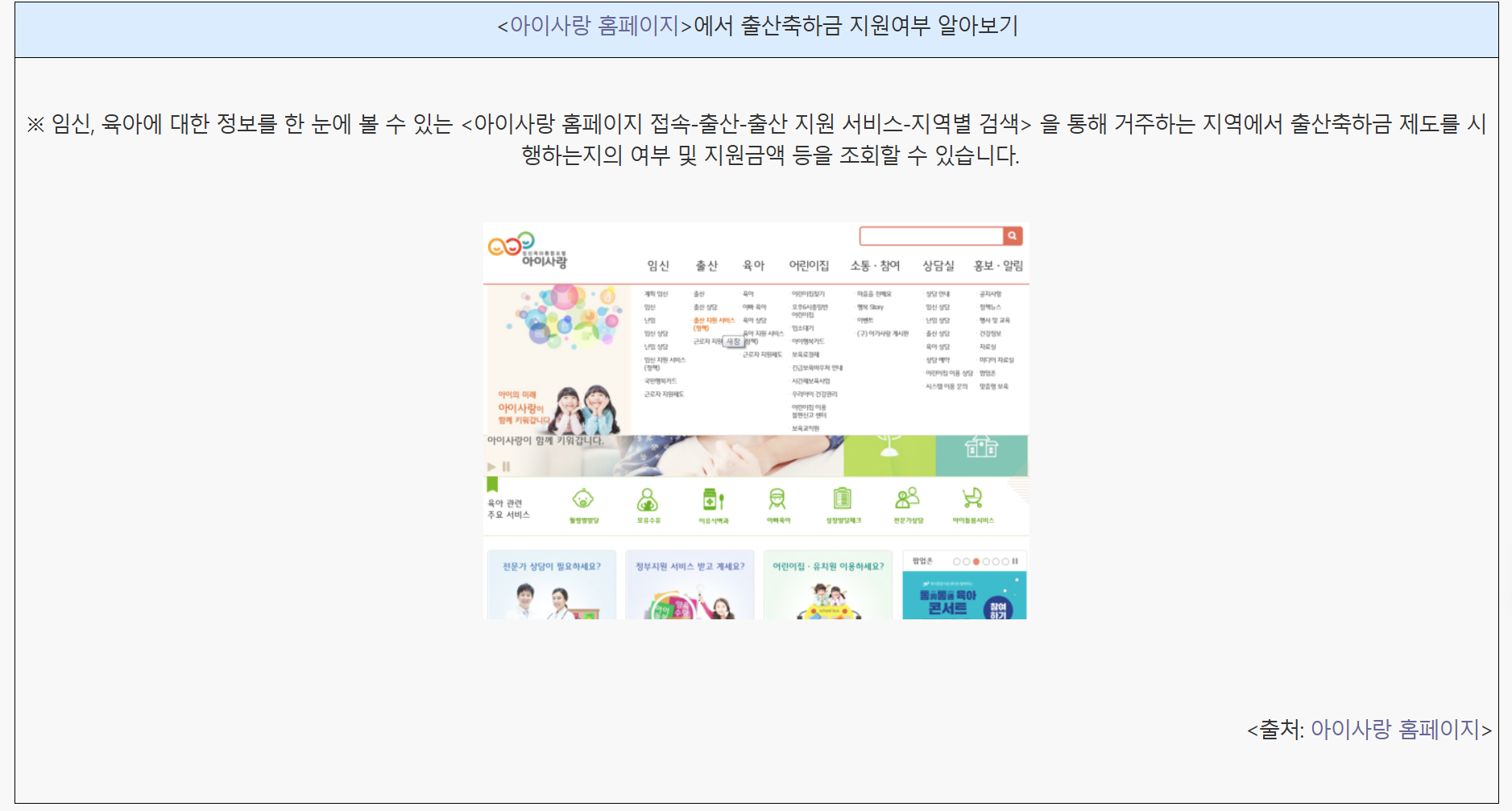Play the main banner slideshow
The image size is (1512, 811).
(x=490, y=466)
